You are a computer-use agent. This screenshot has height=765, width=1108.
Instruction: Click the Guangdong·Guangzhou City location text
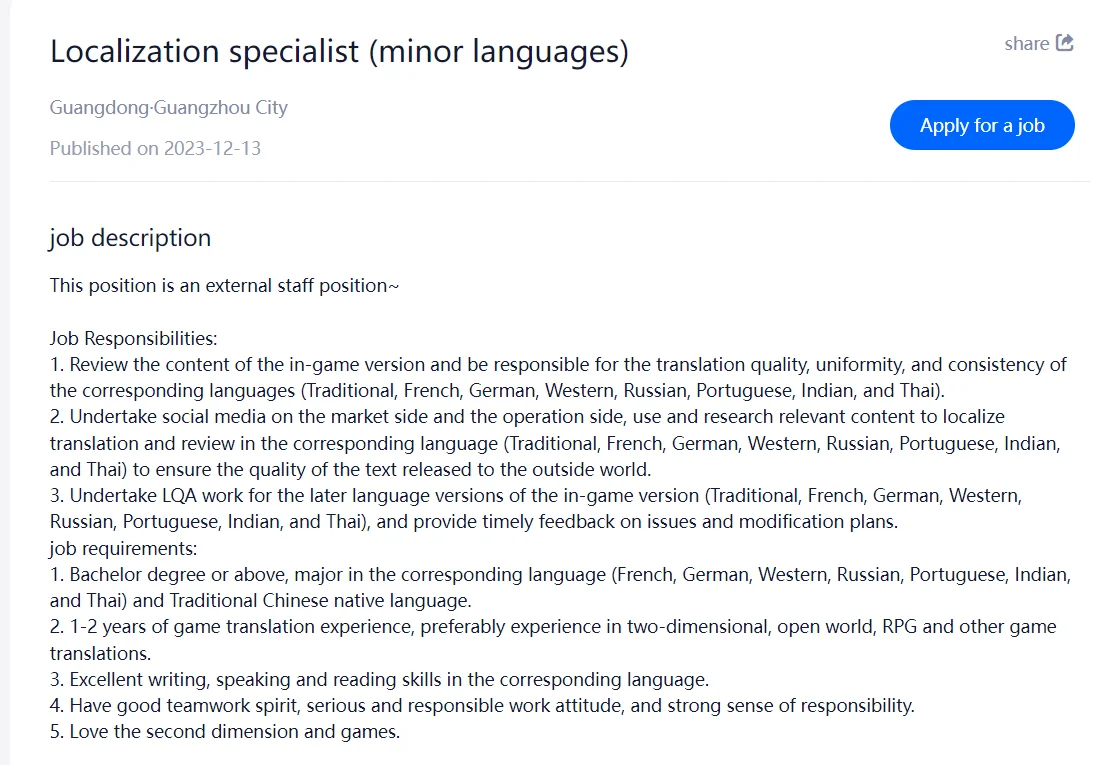click(x=169, y=107)
